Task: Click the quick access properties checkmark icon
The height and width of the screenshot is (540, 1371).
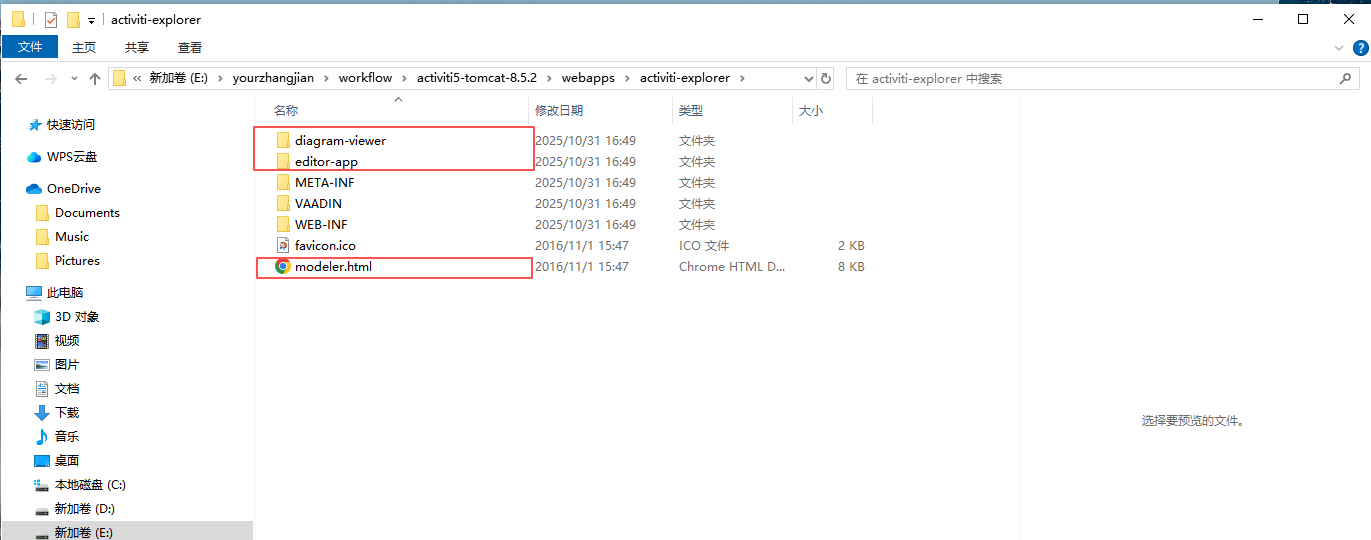Action: pyautogui.click(x=51, y=19)
